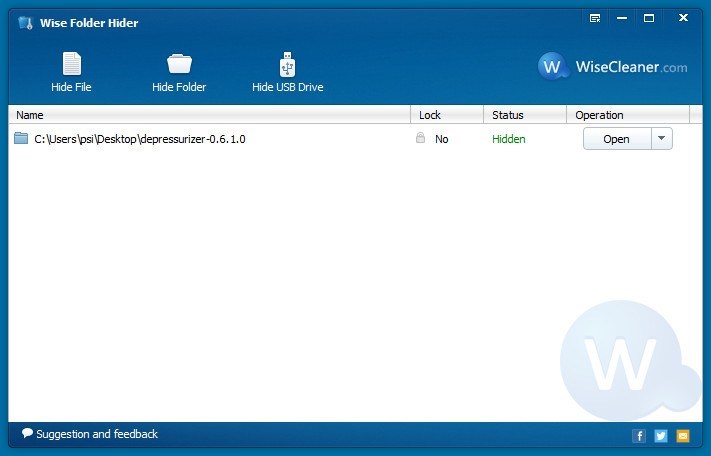Close the Wise Folder Hider window
Screen dimensions: 711x456
[683, 18]
